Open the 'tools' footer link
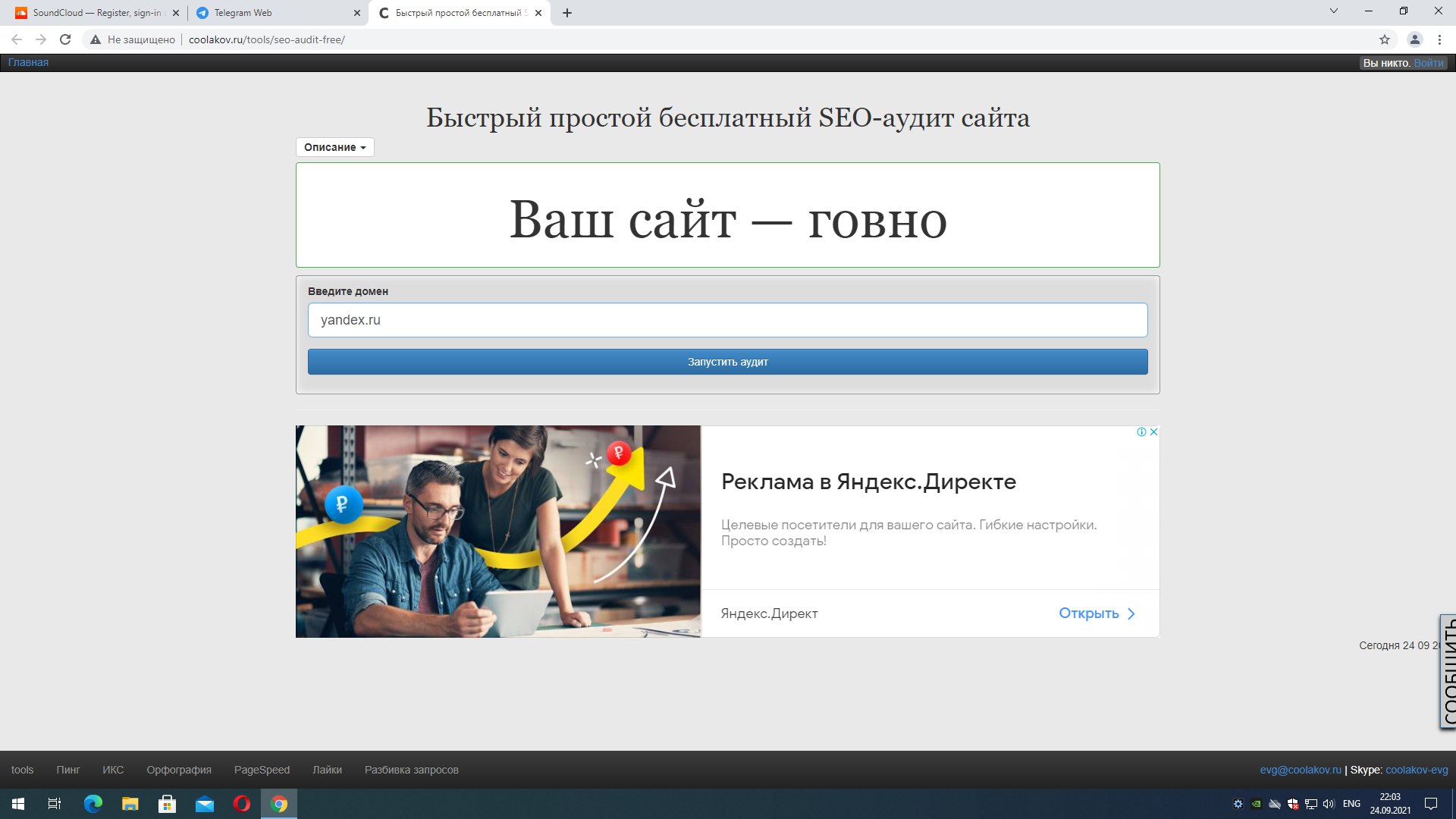 point(22,770)
